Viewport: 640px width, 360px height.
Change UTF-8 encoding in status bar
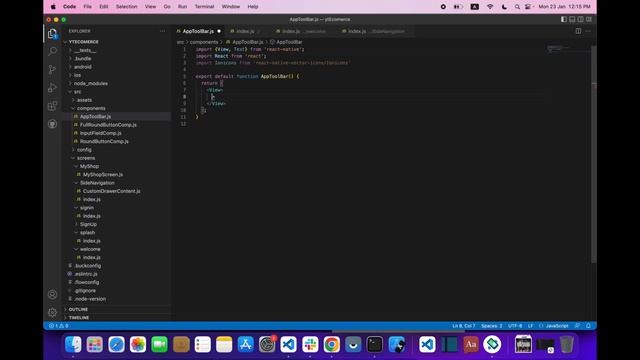(515, 326)
